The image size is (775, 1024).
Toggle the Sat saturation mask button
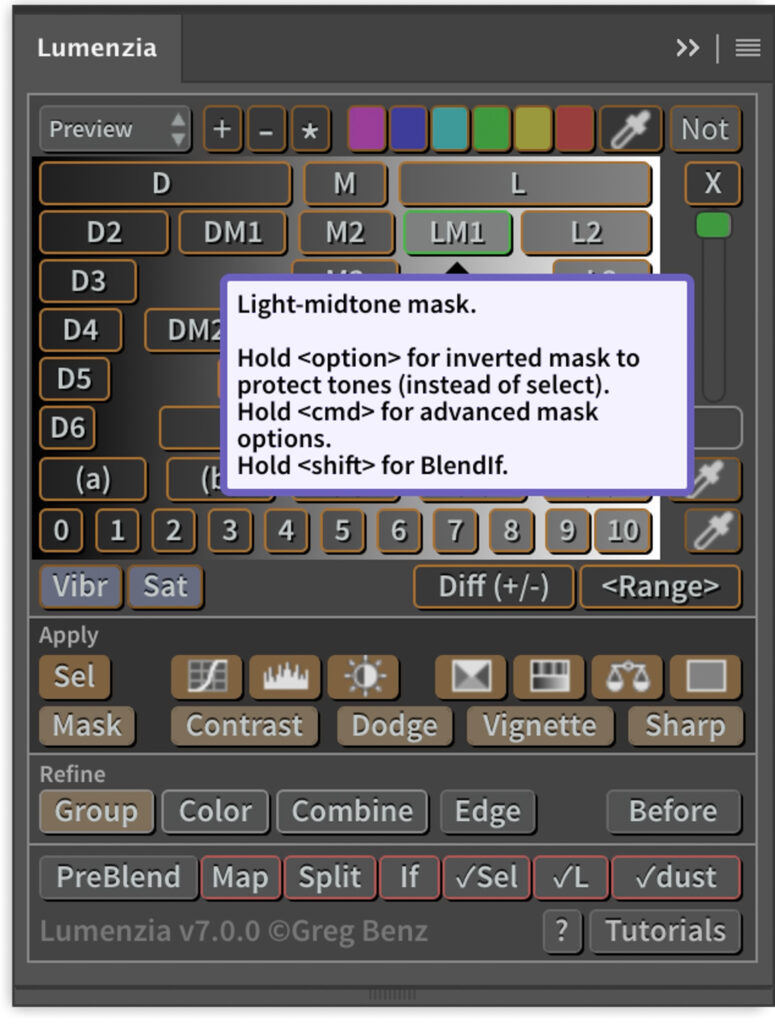pyautogui.click(x=165, y=586)
